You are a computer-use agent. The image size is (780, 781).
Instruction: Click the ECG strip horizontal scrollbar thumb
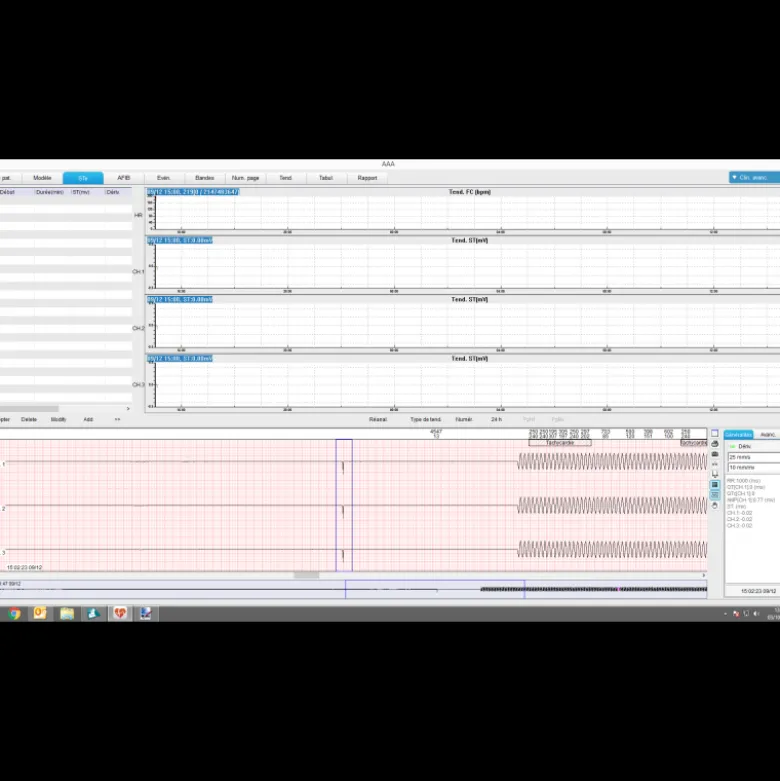click(x=306, y=575)
